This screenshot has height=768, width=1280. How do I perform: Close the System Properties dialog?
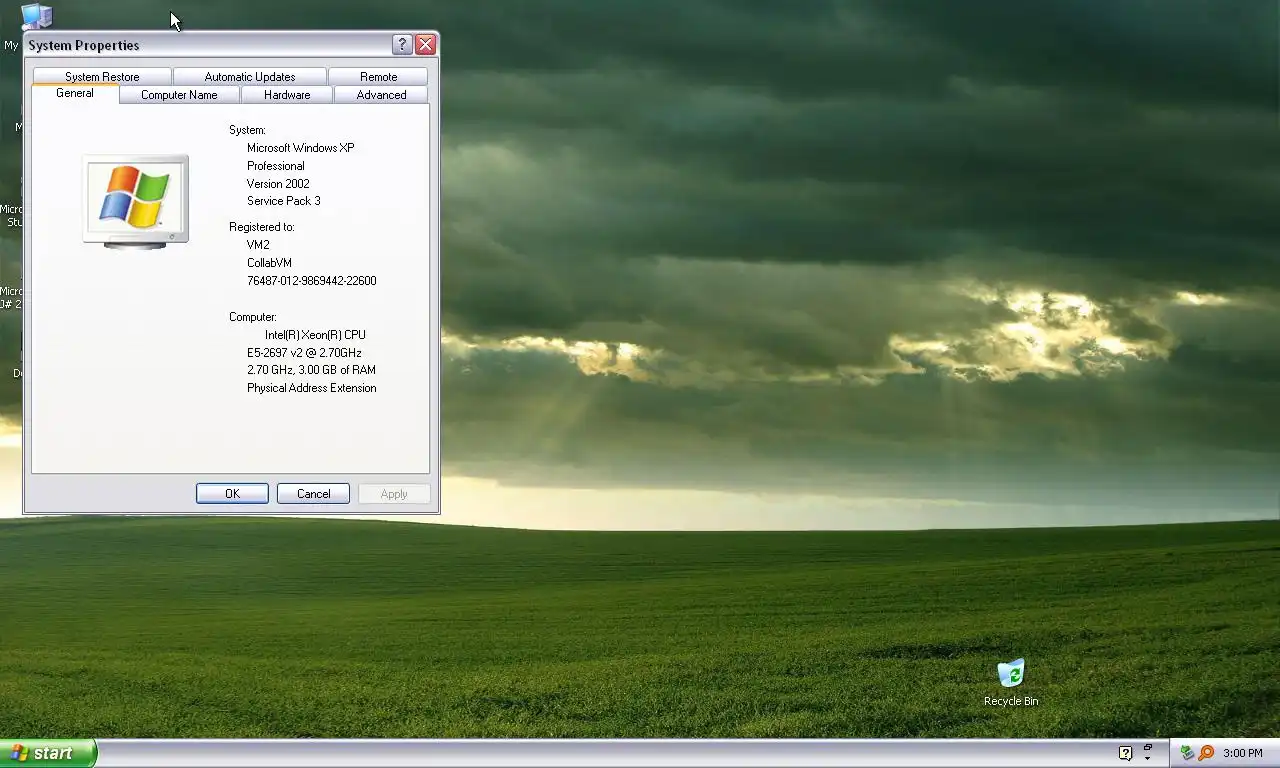tap(425, 44)
